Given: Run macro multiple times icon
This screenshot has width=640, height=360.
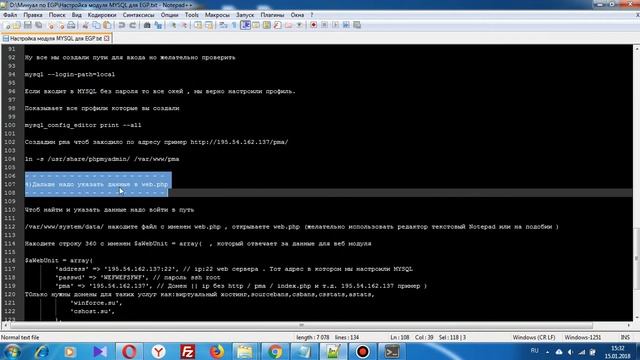Looking at the screenshot, I should coord(346,25).
